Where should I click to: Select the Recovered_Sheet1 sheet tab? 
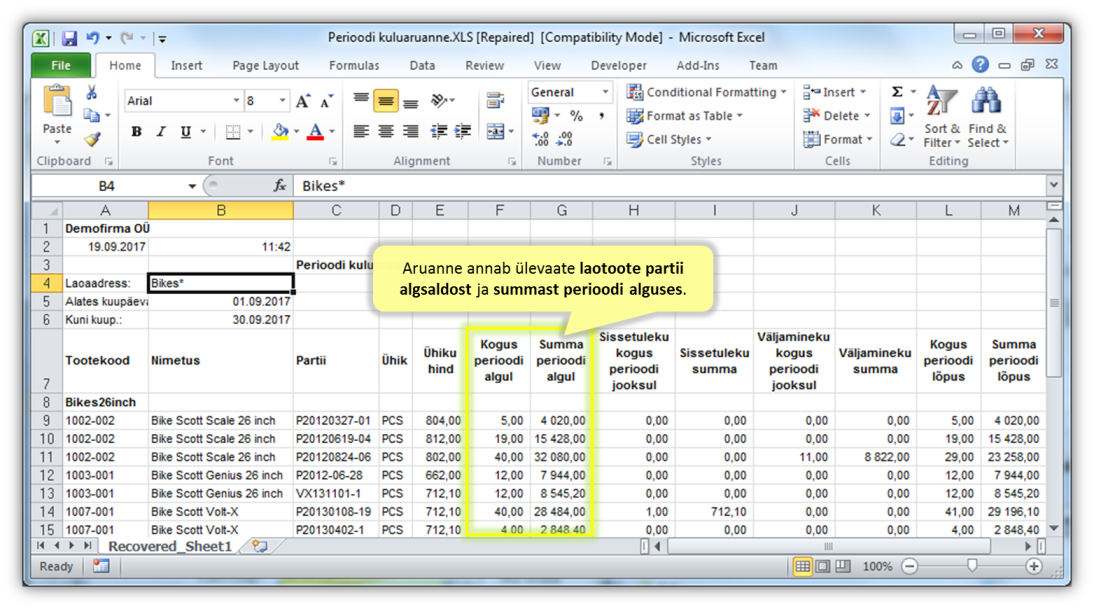(x=170, y=546)
